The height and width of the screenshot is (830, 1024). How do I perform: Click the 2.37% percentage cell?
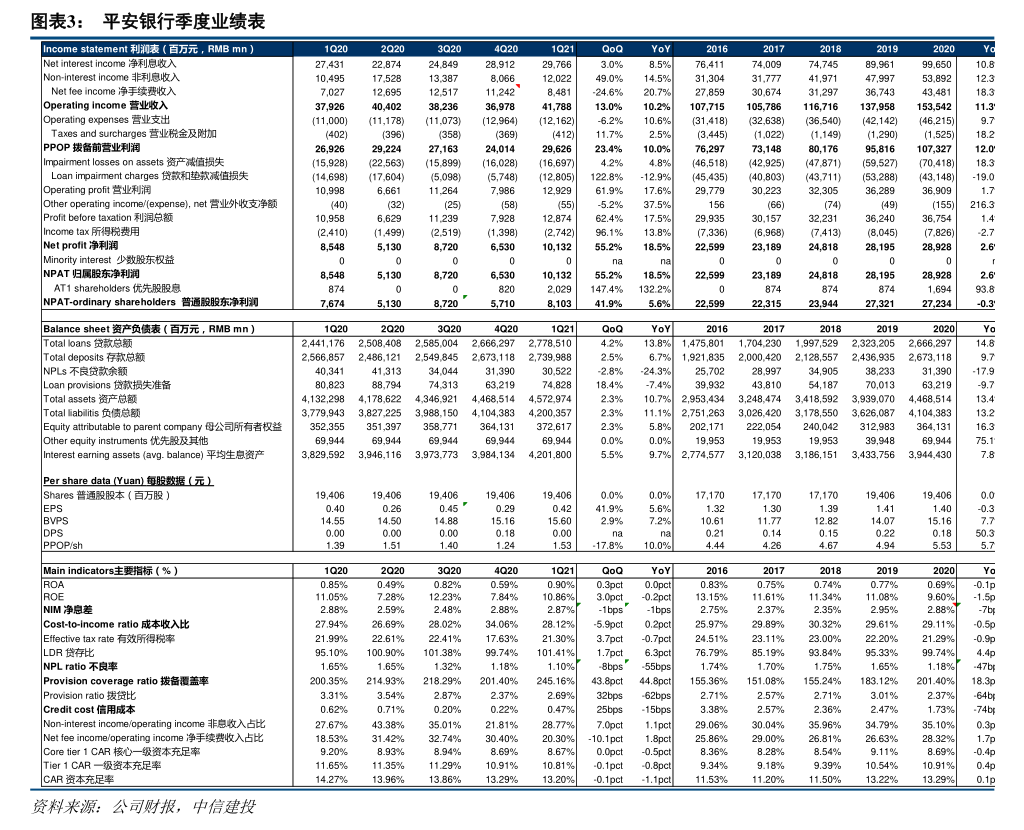(770, 610)
